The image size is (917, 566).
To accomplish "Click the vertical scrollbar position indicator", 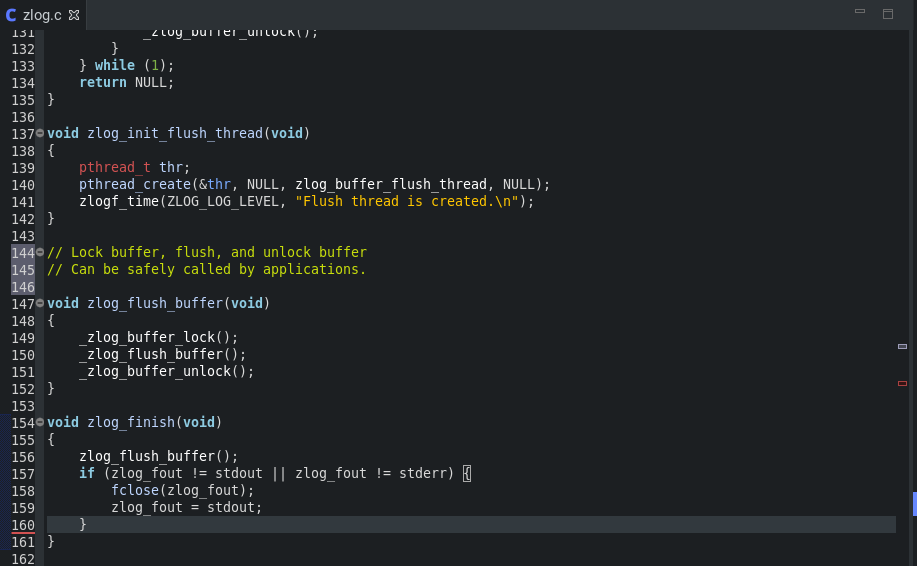I will pos(914,503).
